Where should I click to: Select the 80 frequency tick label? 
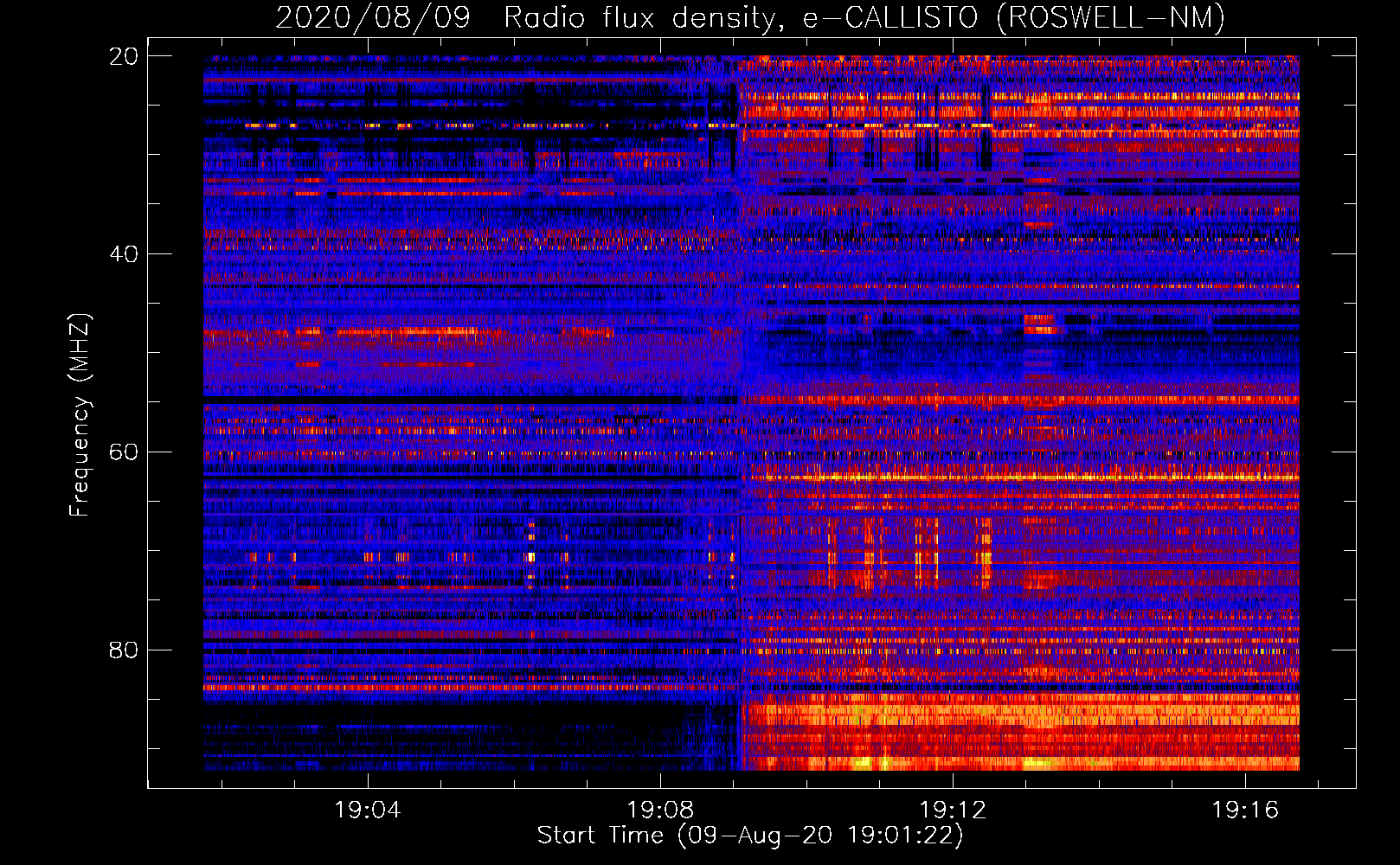pyautogui.click(x=124, y=650)
